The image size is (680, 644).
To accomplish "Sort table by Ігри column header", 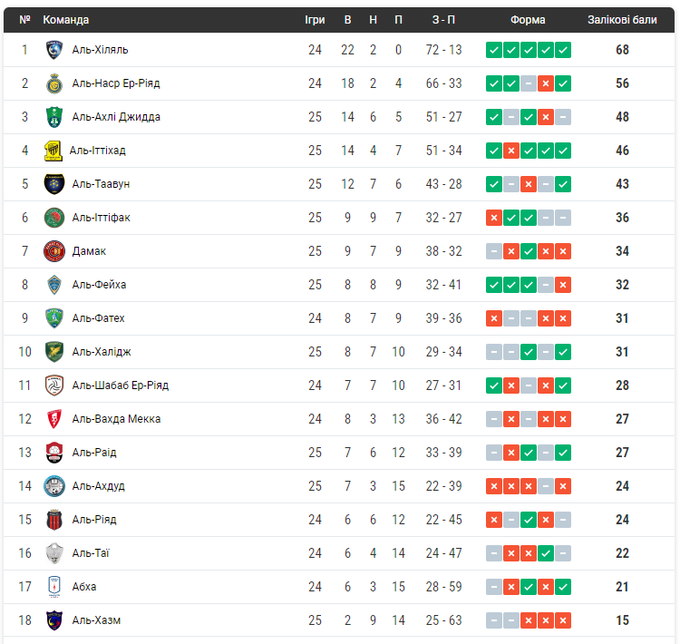I will point(315,20).
